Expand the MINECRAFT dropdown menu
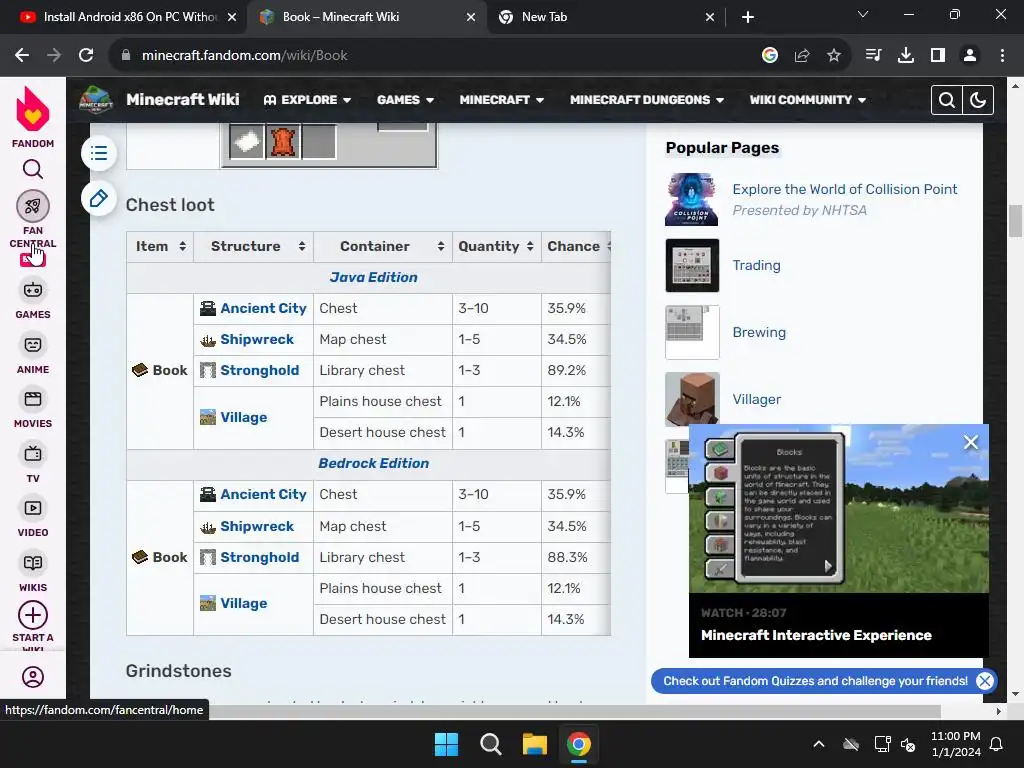 [502, 100]
